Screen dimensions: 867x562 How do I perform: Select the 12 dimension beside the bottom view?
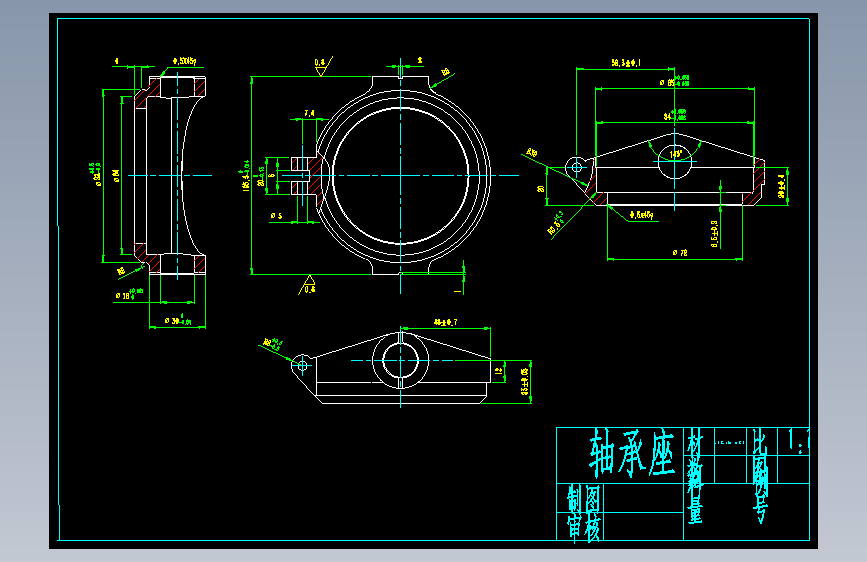pos(499,371)
